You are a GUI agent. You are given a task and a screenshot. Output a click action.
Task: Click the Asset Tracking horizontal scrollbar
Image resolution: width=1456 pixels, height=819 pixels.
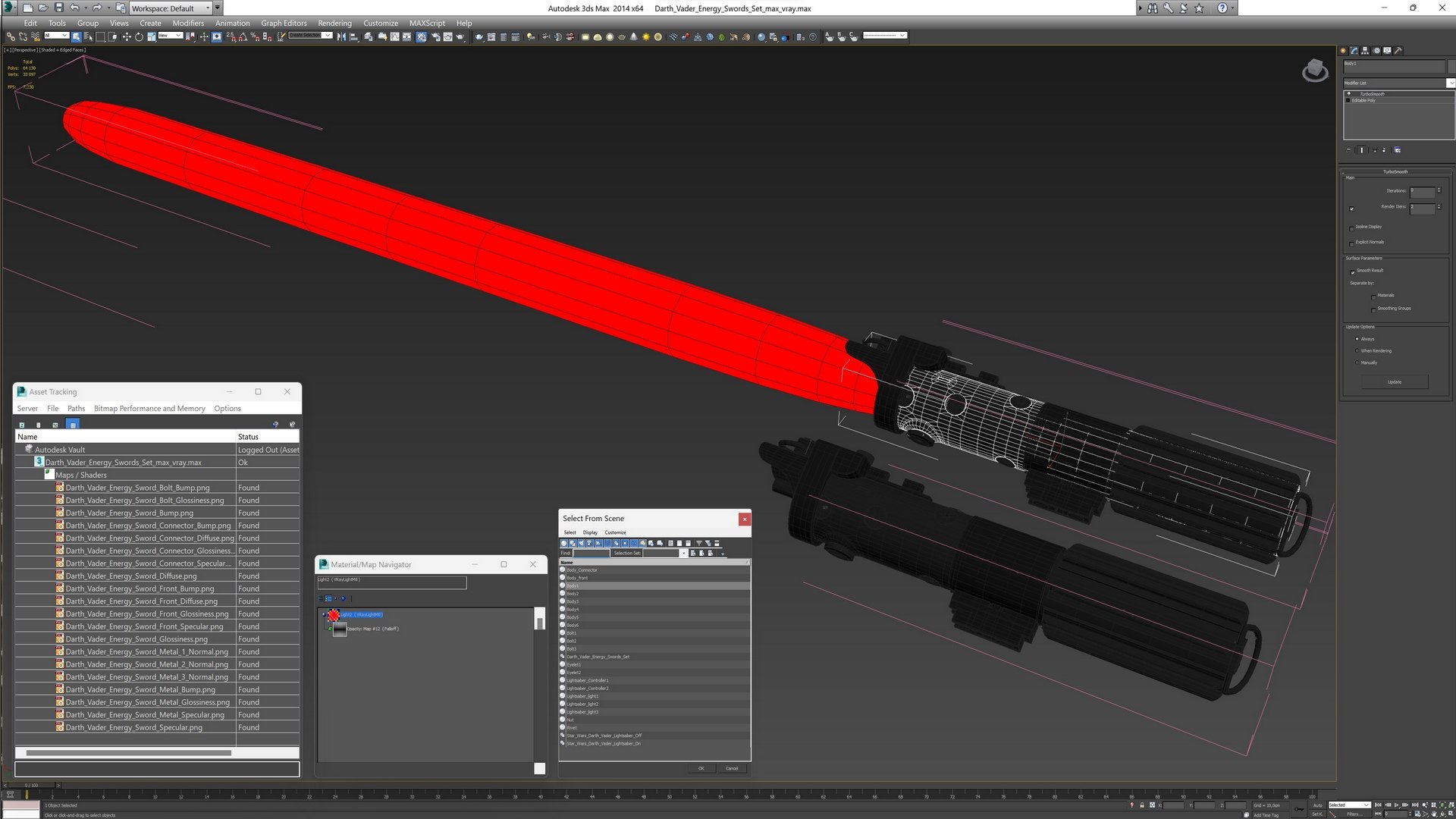pos(129,753)
